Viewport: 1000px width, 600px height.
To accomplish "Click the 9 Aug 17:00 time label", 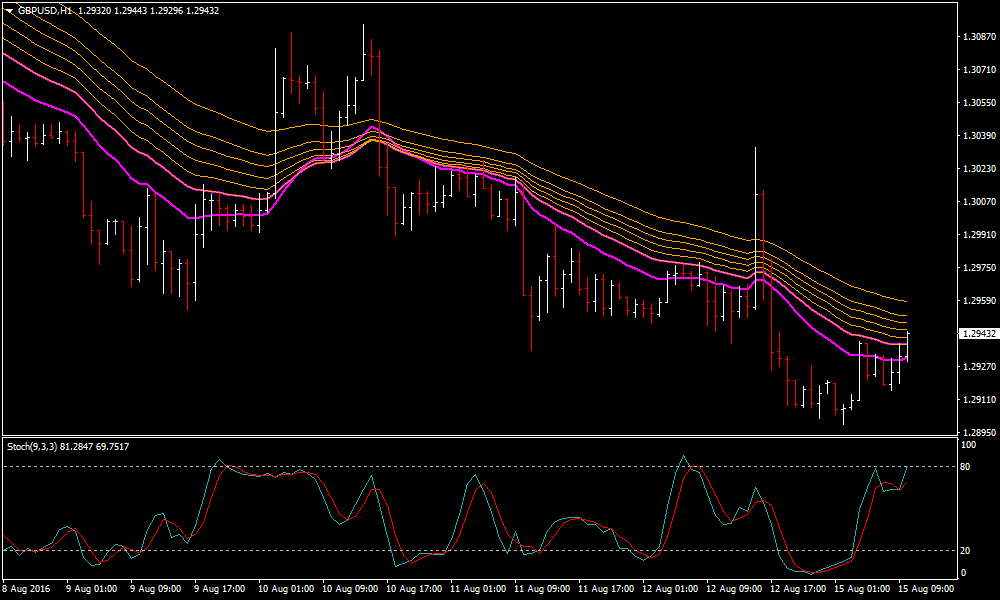I will 220,589.
